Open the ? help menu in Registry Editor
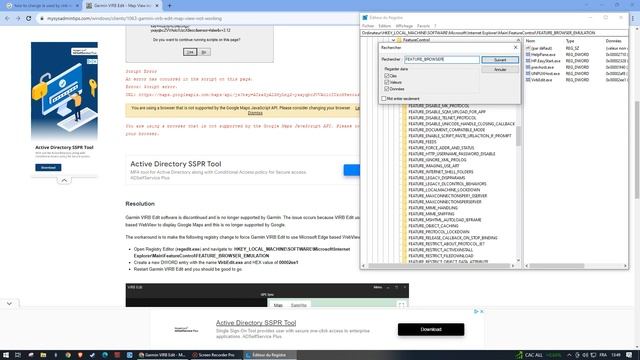Viewport: 640px width, 360px height. [435, 26]
